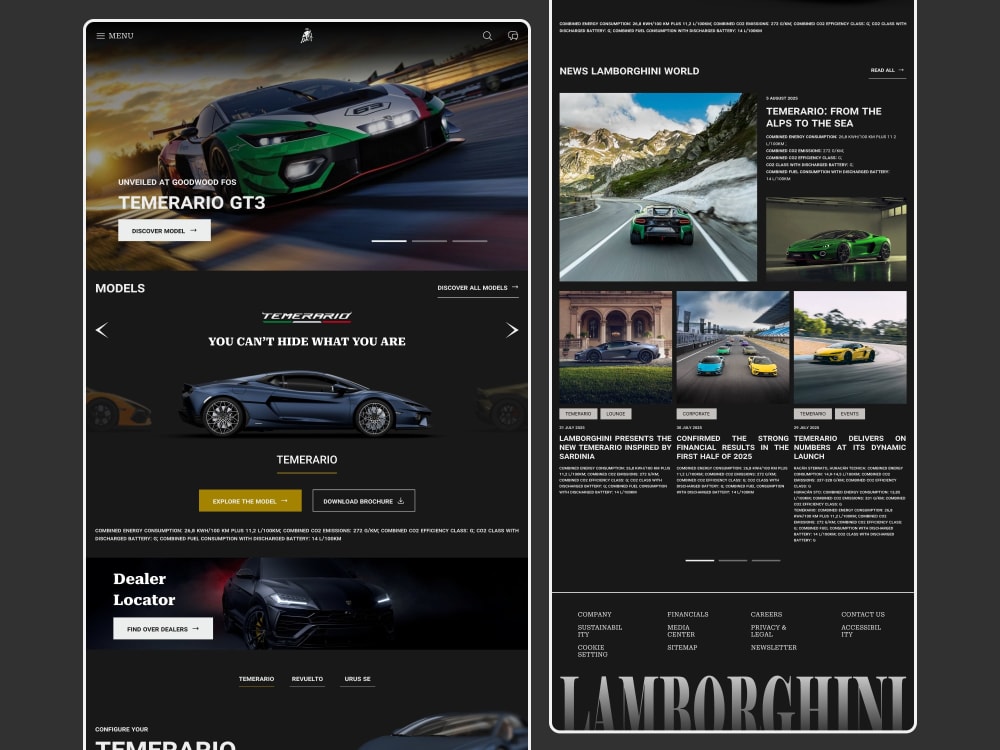Select second hero carousel indicator
1000x750 pixels.
[x=429, y=241]
